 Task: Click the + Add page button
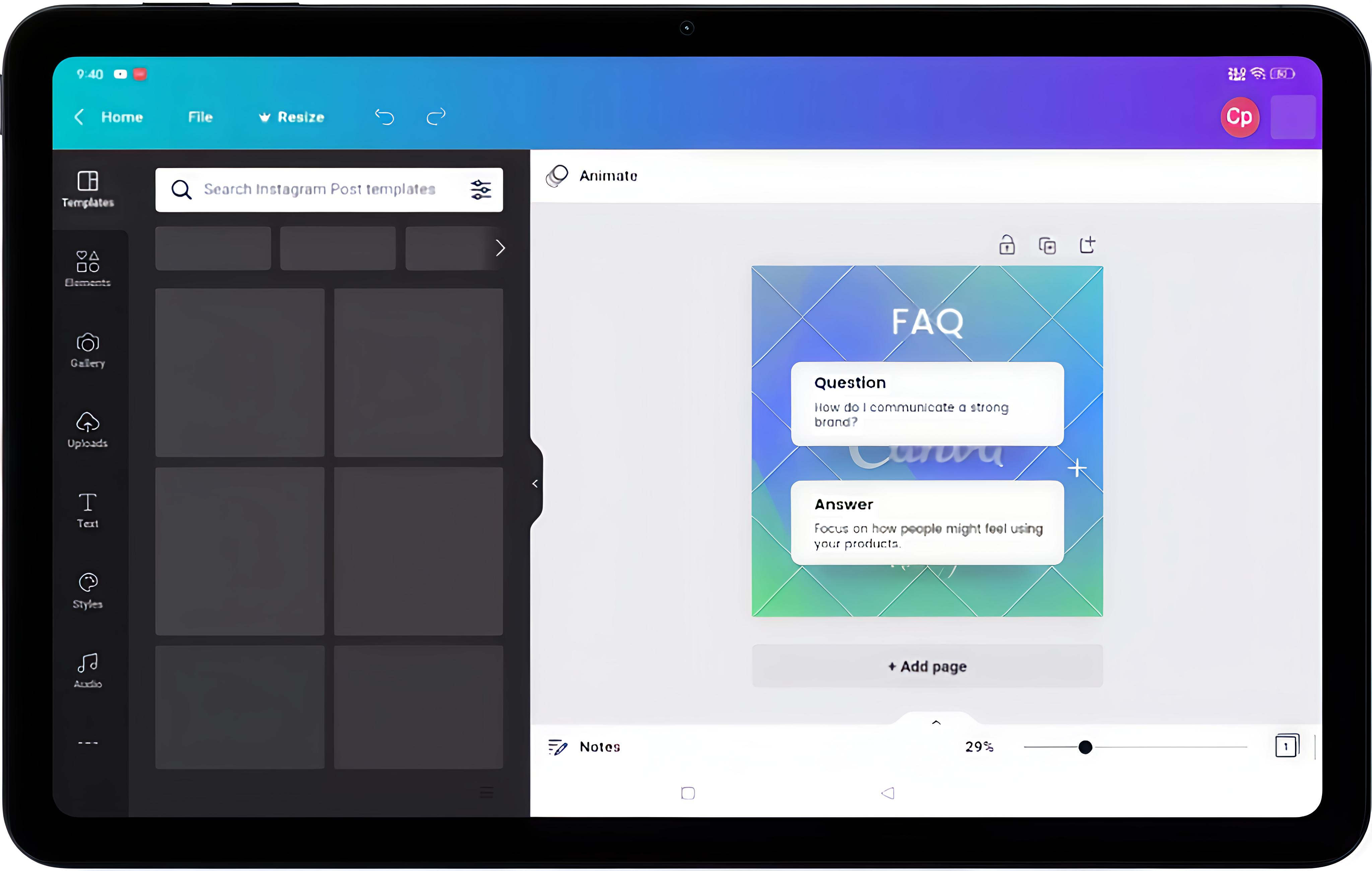pyautogui.click(x=927, y=666)
